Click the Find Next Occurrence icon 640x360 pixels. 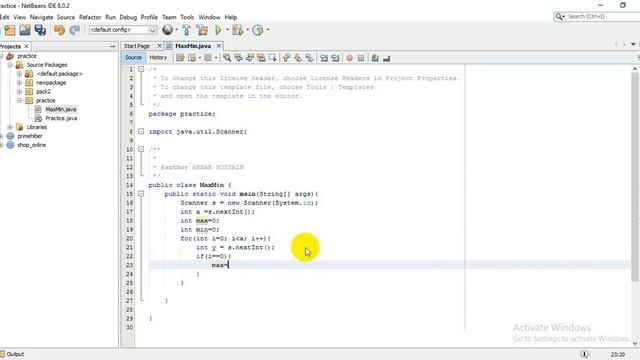250,58
